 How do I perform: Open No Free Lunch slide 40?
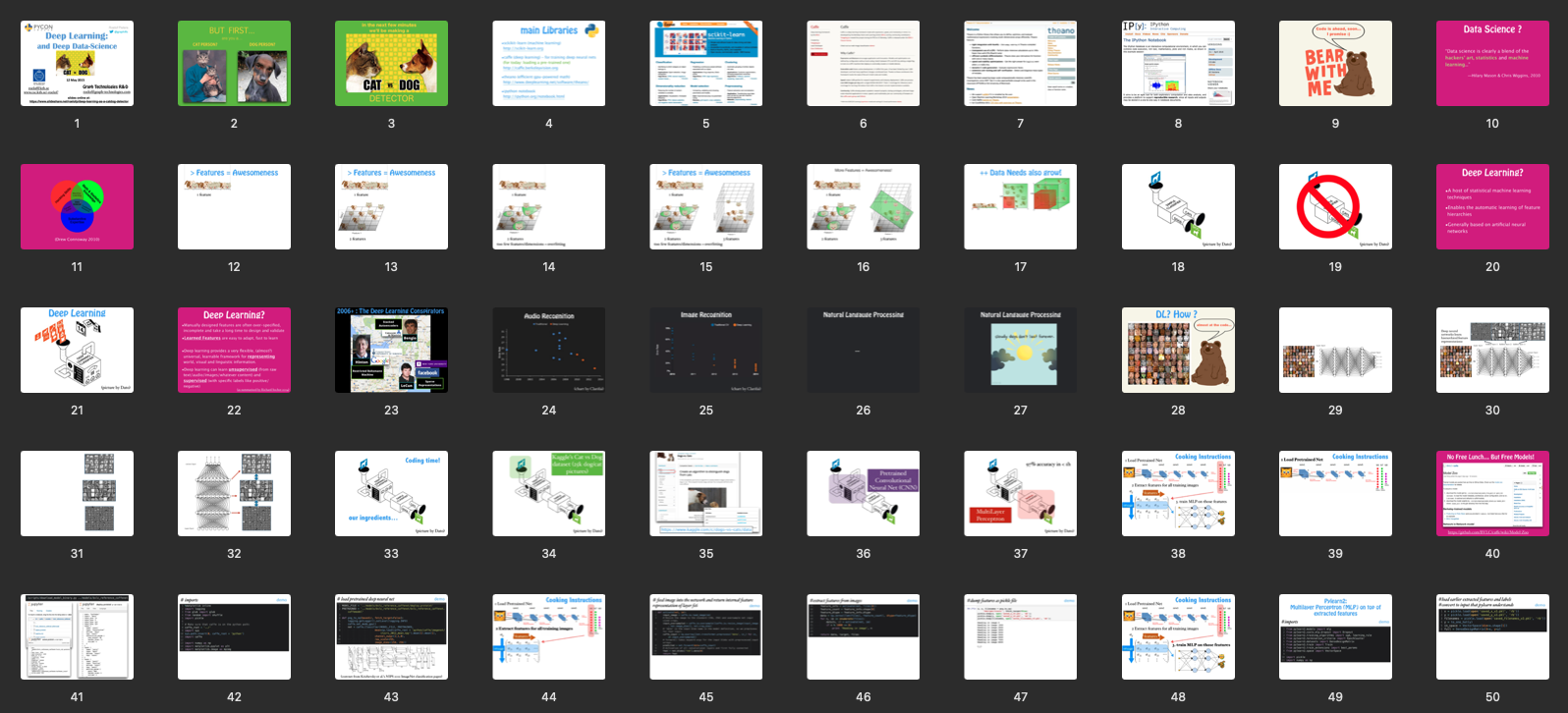pyautogui.click(x=1492, y=493)
